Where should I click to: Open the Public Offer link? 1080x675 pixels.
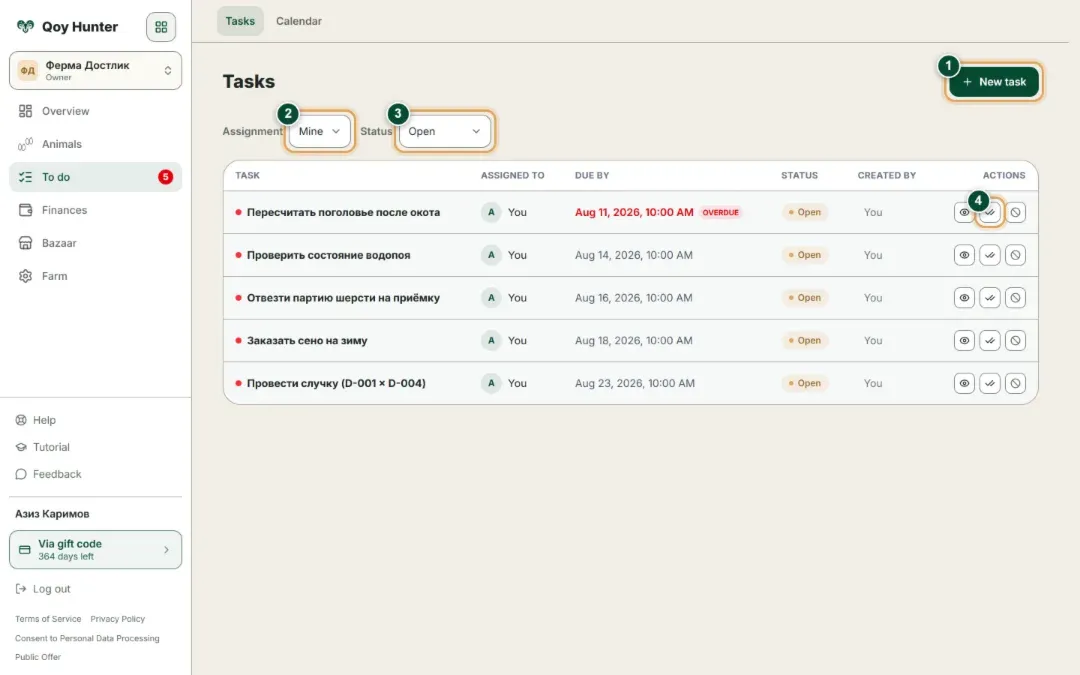(x=38, y=657)
